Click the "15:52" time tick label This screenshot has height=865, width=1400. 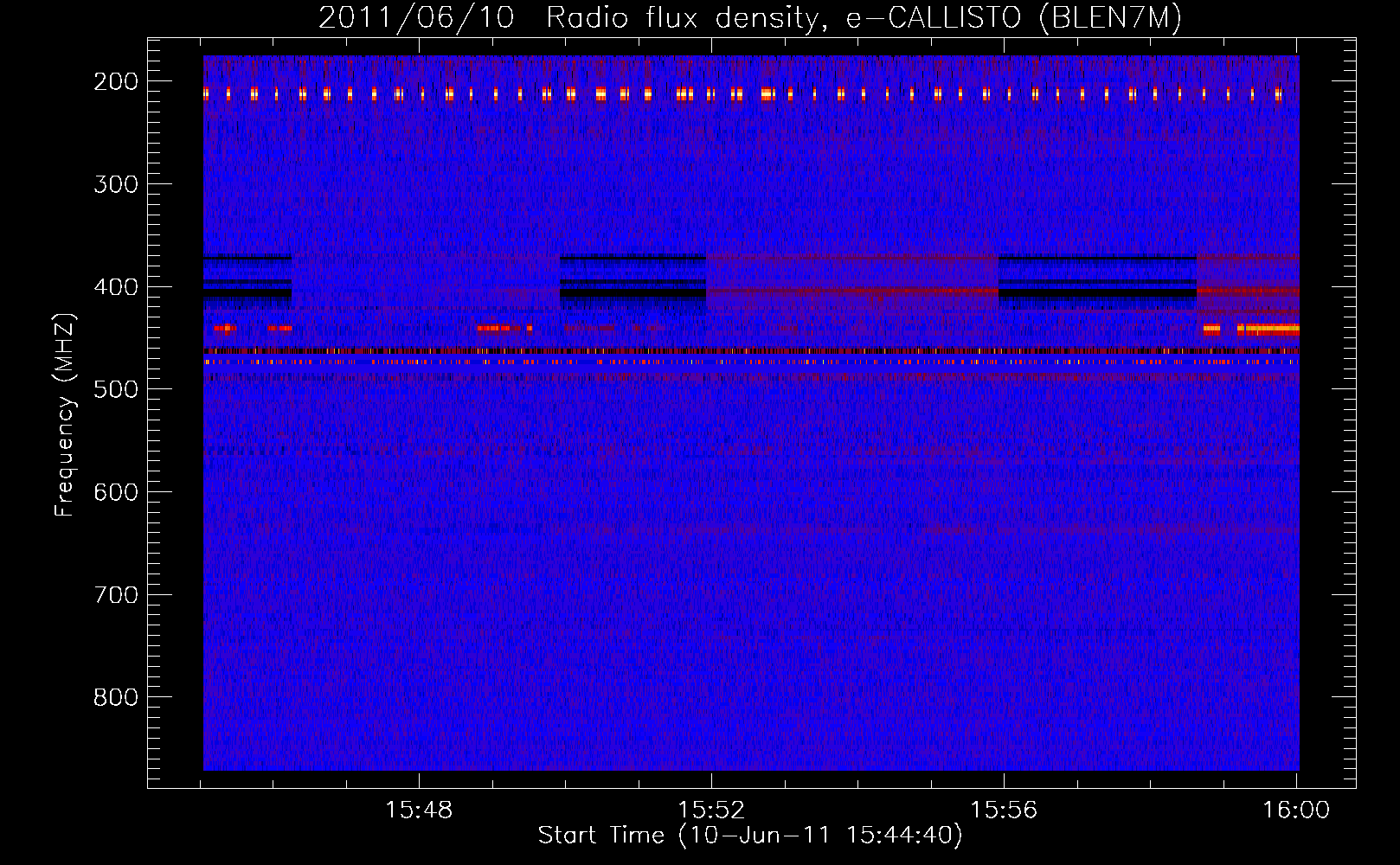tap(711, 811)
